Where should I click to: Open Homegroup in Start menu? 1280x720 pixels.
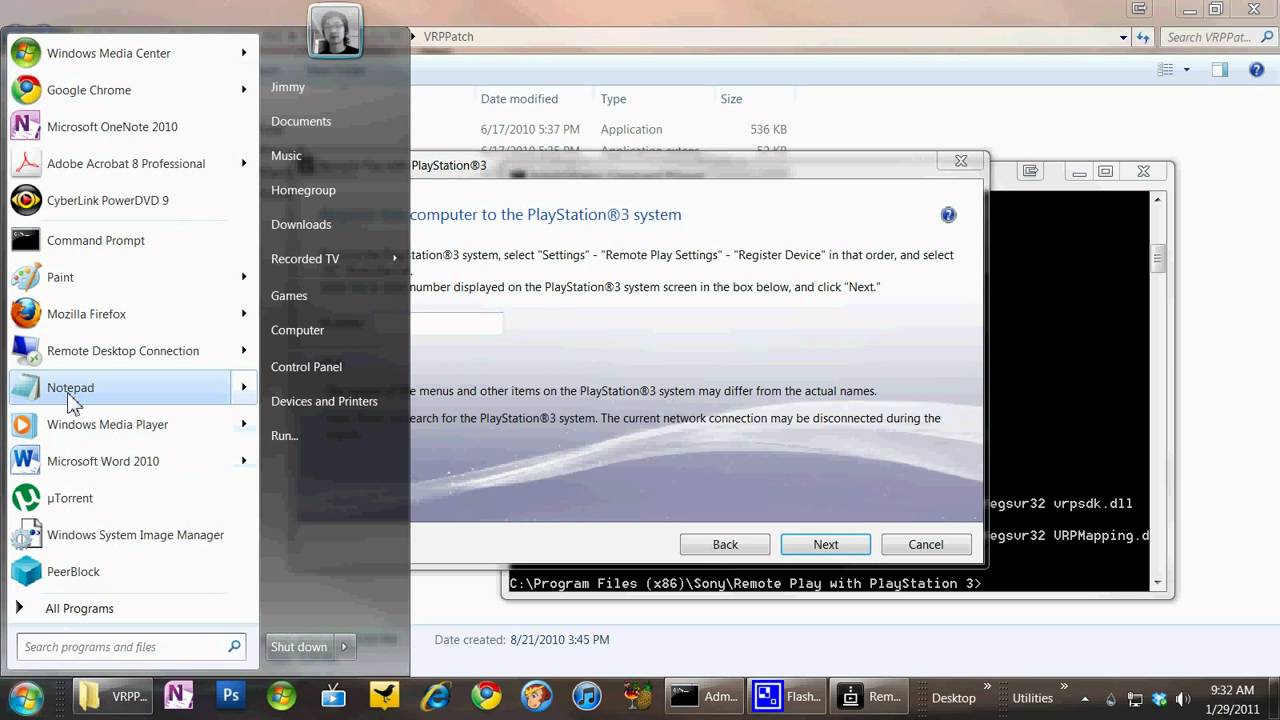(x=303, y=190)
